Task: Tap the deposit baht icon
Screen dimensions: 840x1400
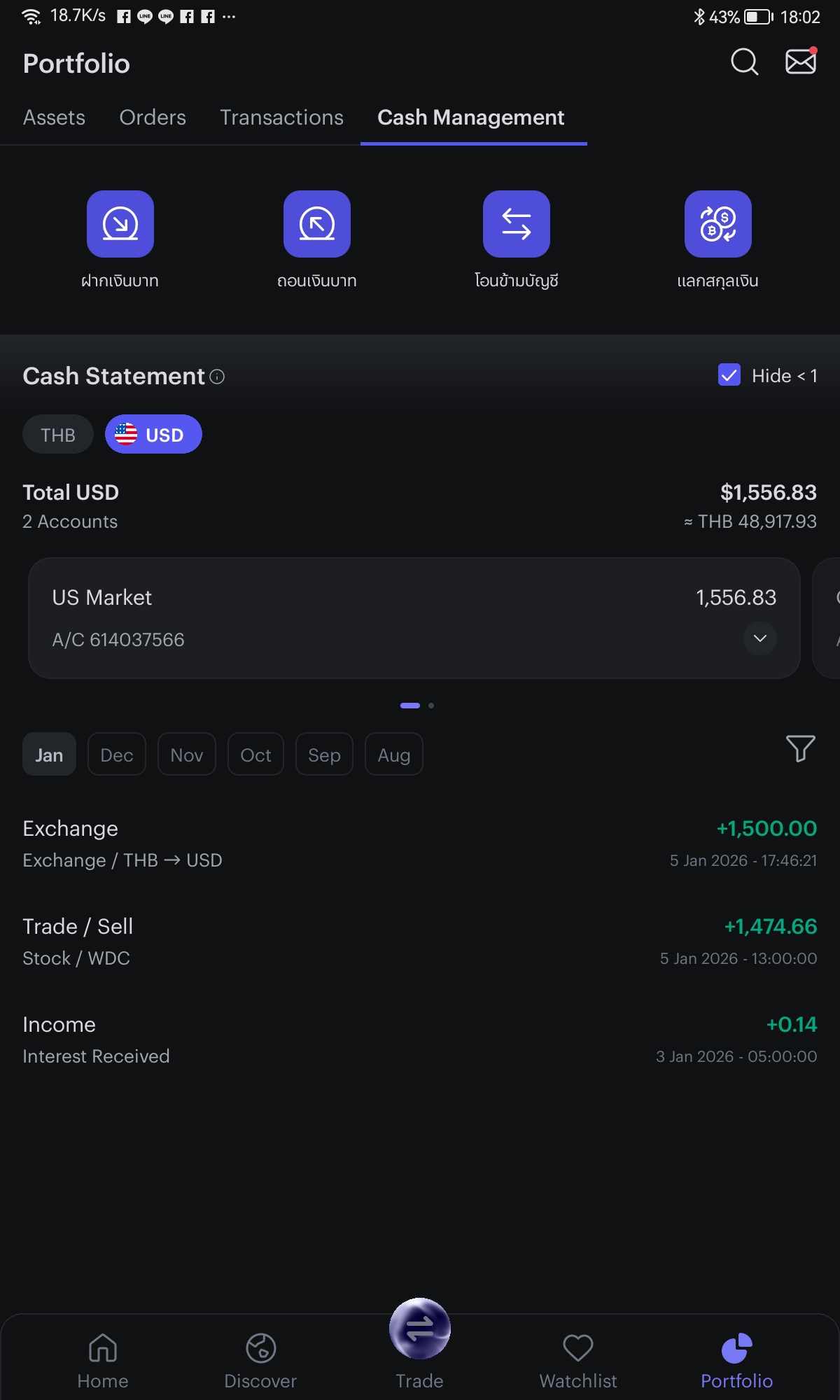Action: tap(120, 224)
